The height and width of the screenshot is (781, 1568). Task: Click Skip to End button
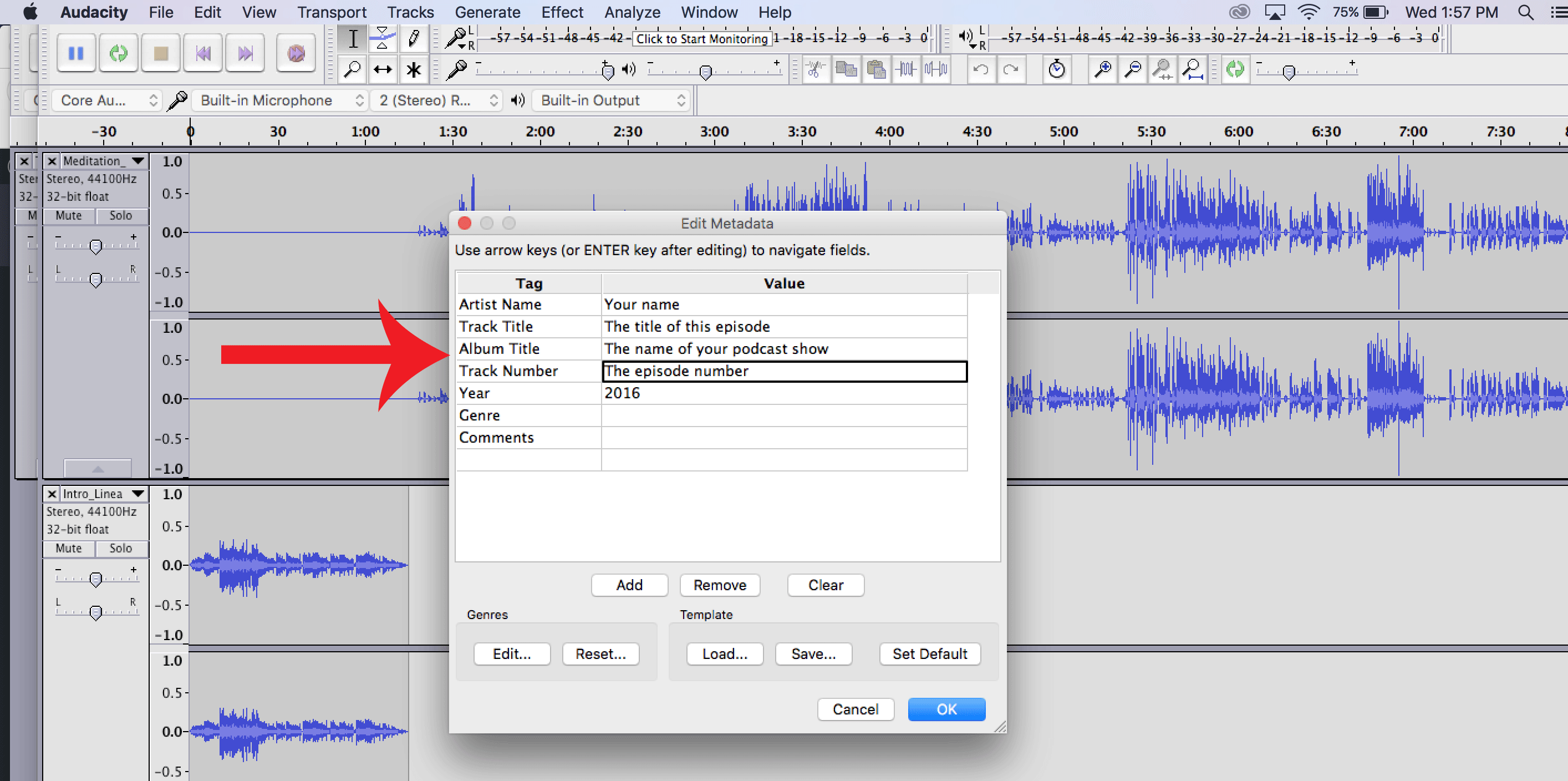(x=245, y=54)
